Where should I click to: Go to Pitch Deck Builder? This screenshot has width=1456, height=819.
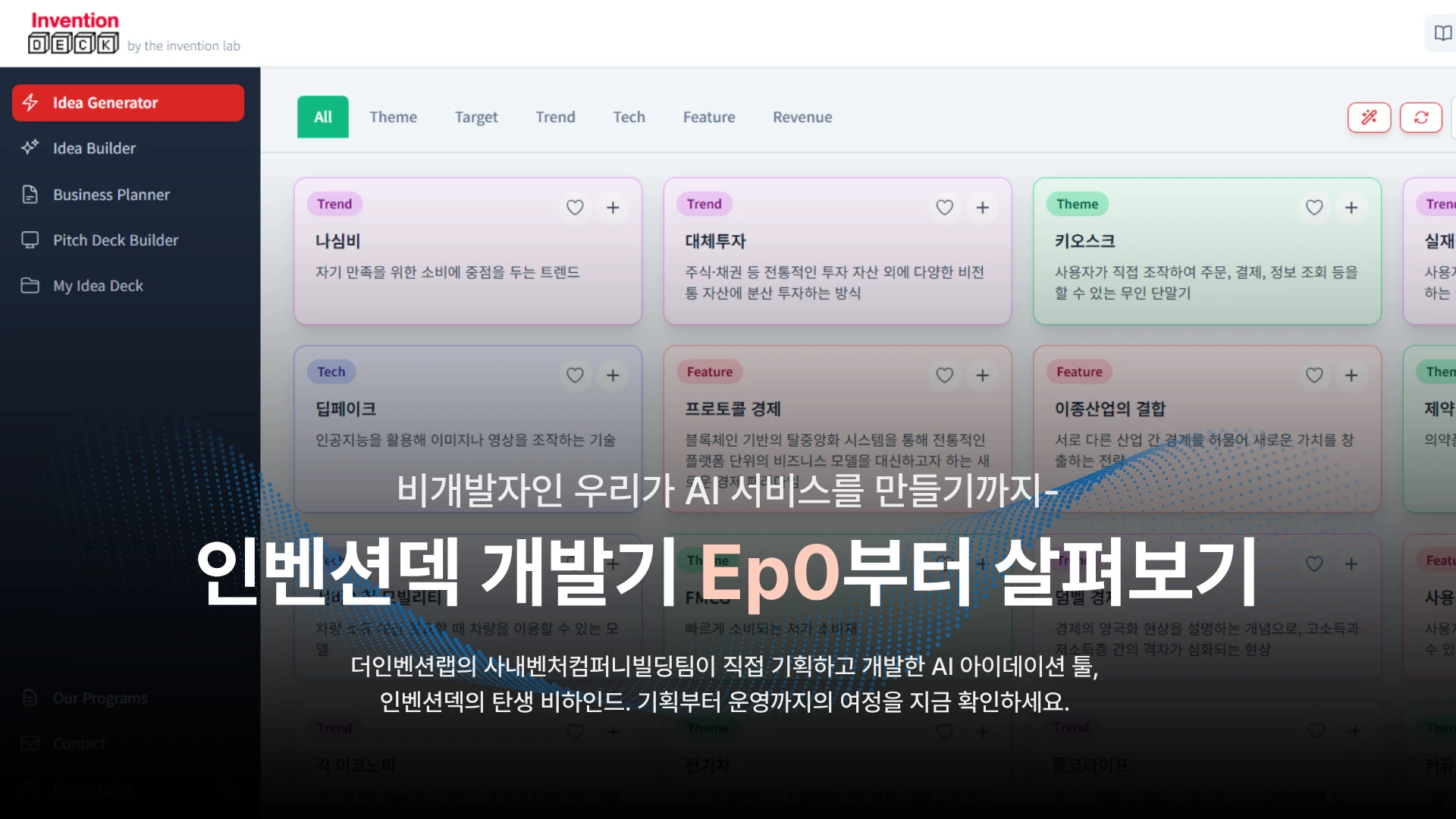115,240
